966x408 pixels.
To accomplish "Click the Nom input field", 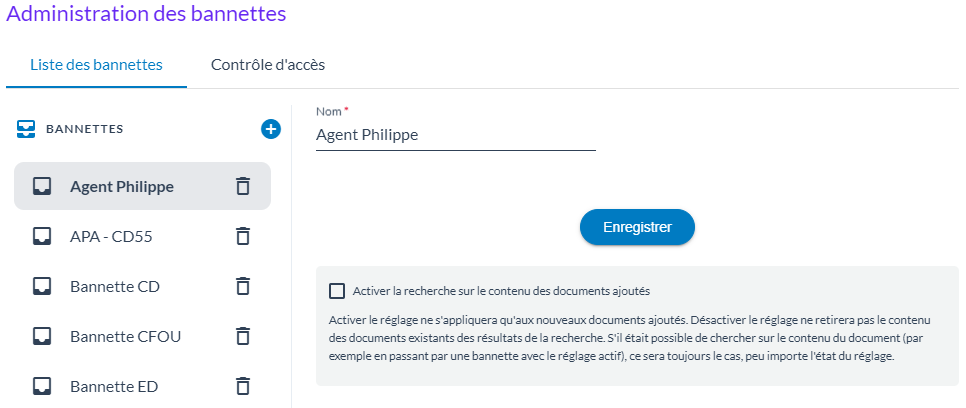I will 455,135.
